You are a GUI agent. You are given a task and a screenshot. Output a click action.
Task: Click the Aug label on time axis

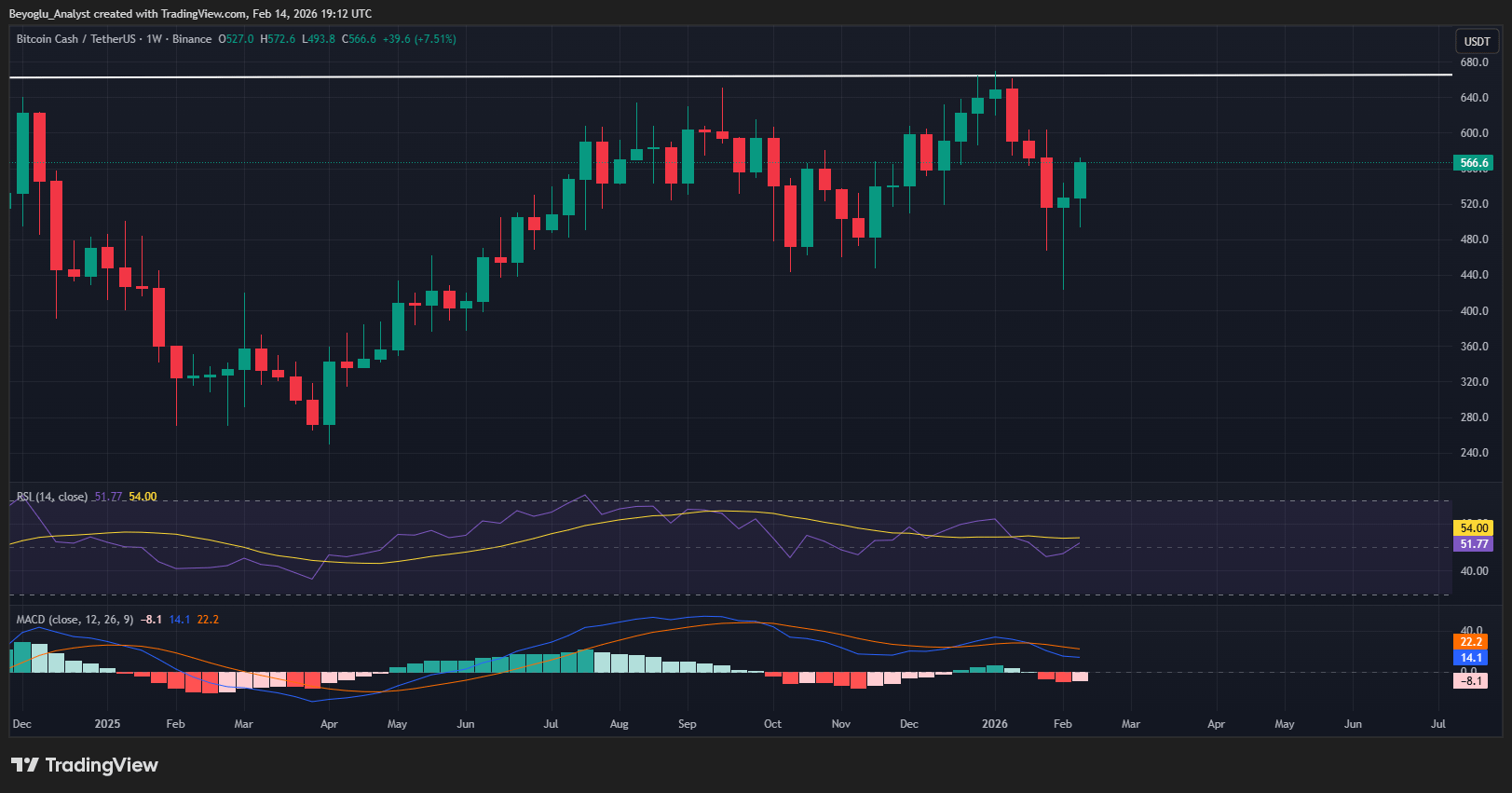point(620,724)
